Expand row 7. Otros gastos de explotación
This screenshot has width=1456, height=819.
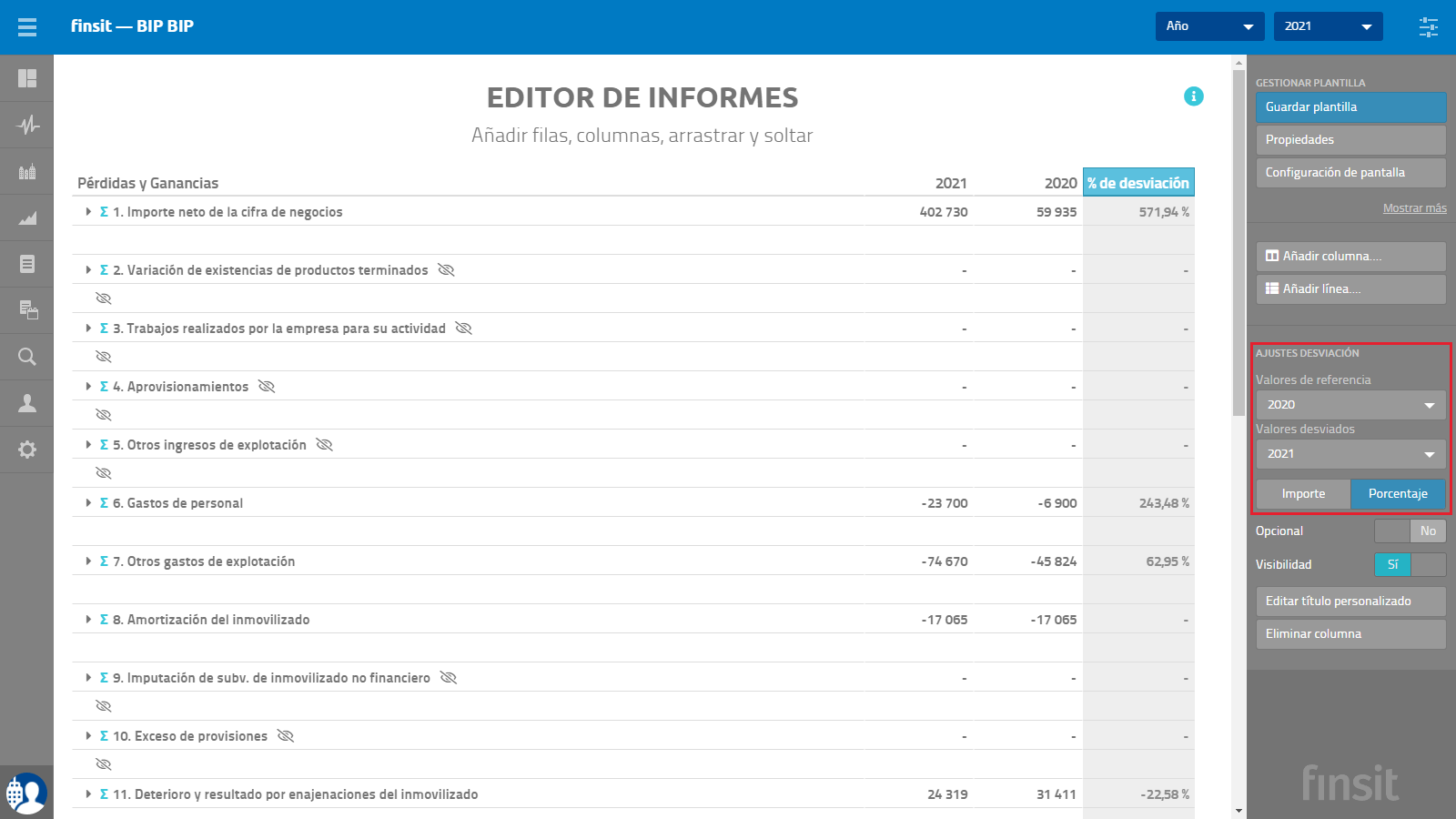point(88,561)
